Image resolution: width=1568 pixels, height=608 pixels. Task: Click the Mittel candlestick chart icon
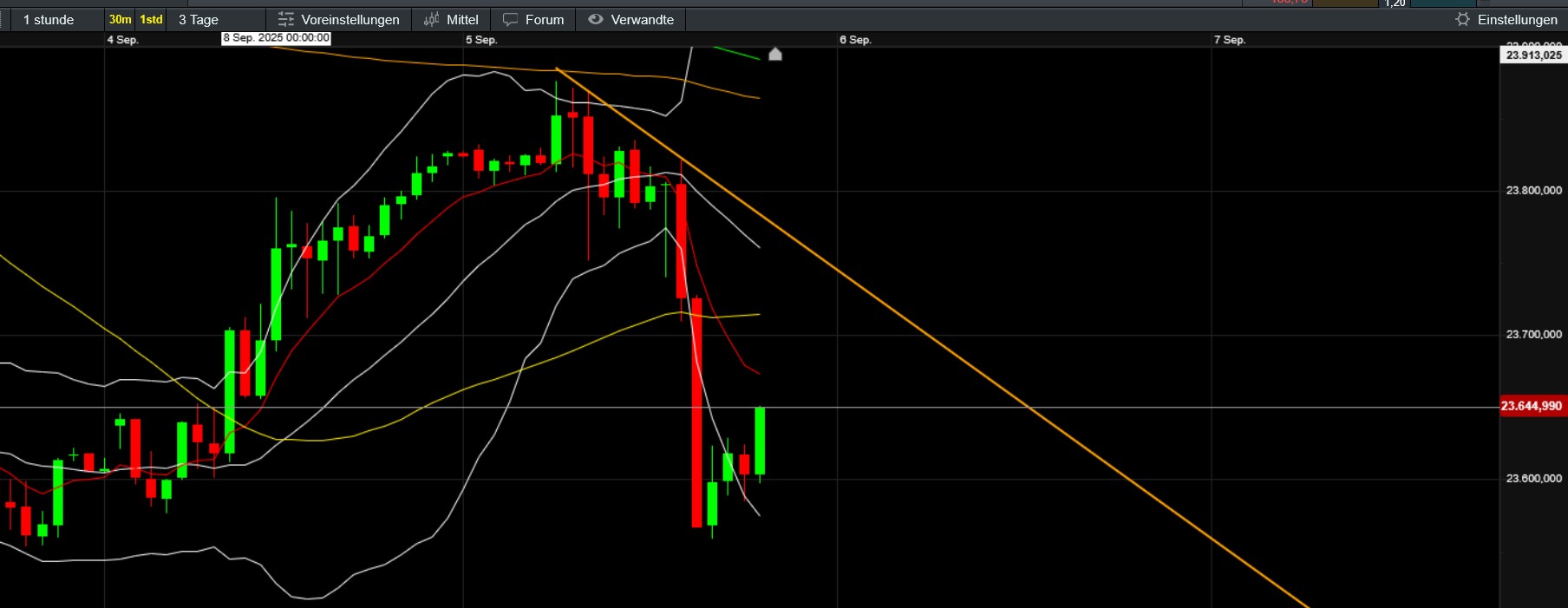(x=431, y=19)
